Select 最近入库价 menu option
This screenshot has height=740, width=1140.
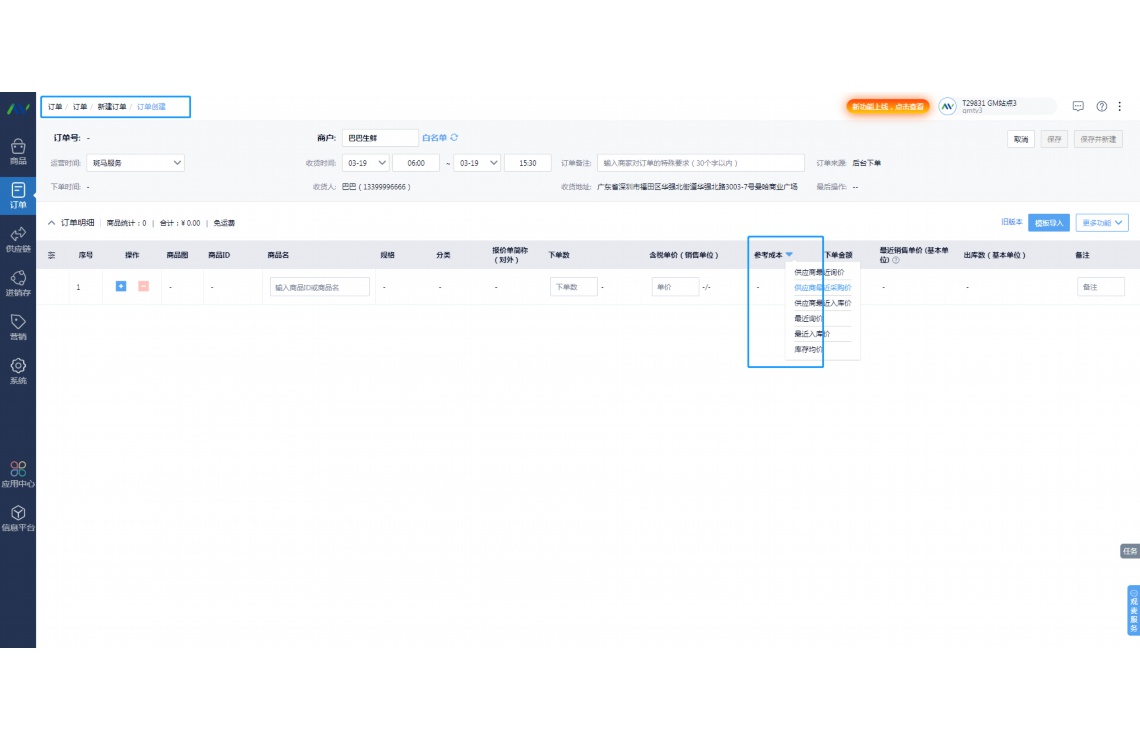[x=812, y=334]
